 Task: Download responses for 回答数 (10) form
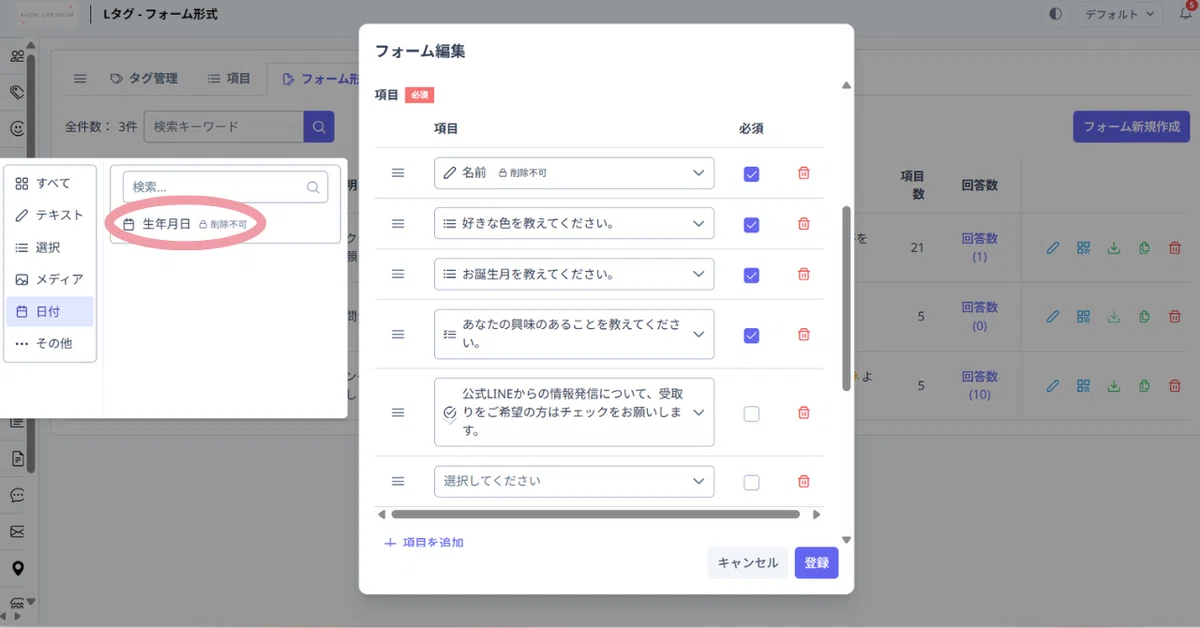coord(1114,385)
